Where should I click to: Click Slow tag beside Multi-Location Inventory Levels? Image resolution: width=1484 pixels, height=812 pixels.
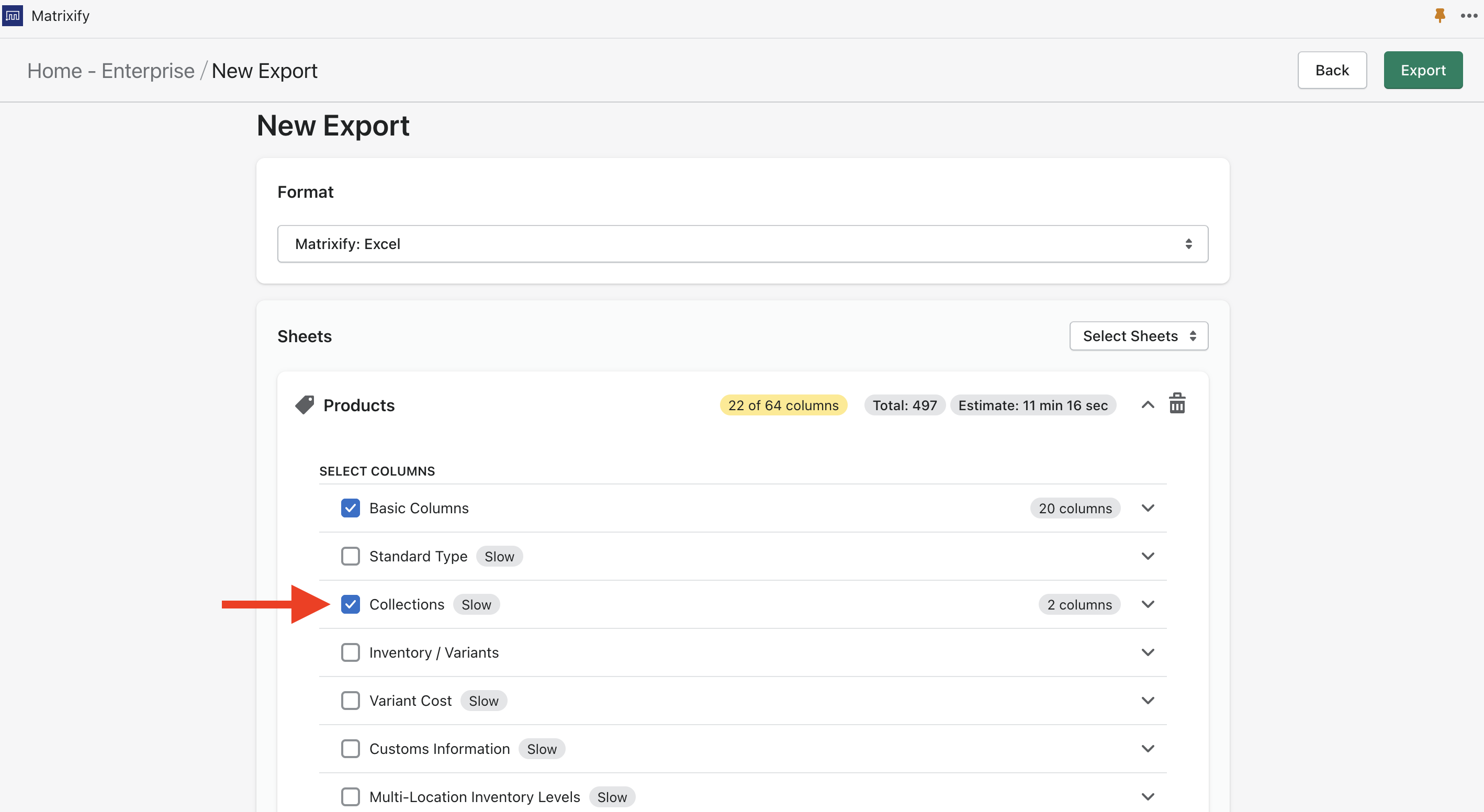(x=612, y=797)
